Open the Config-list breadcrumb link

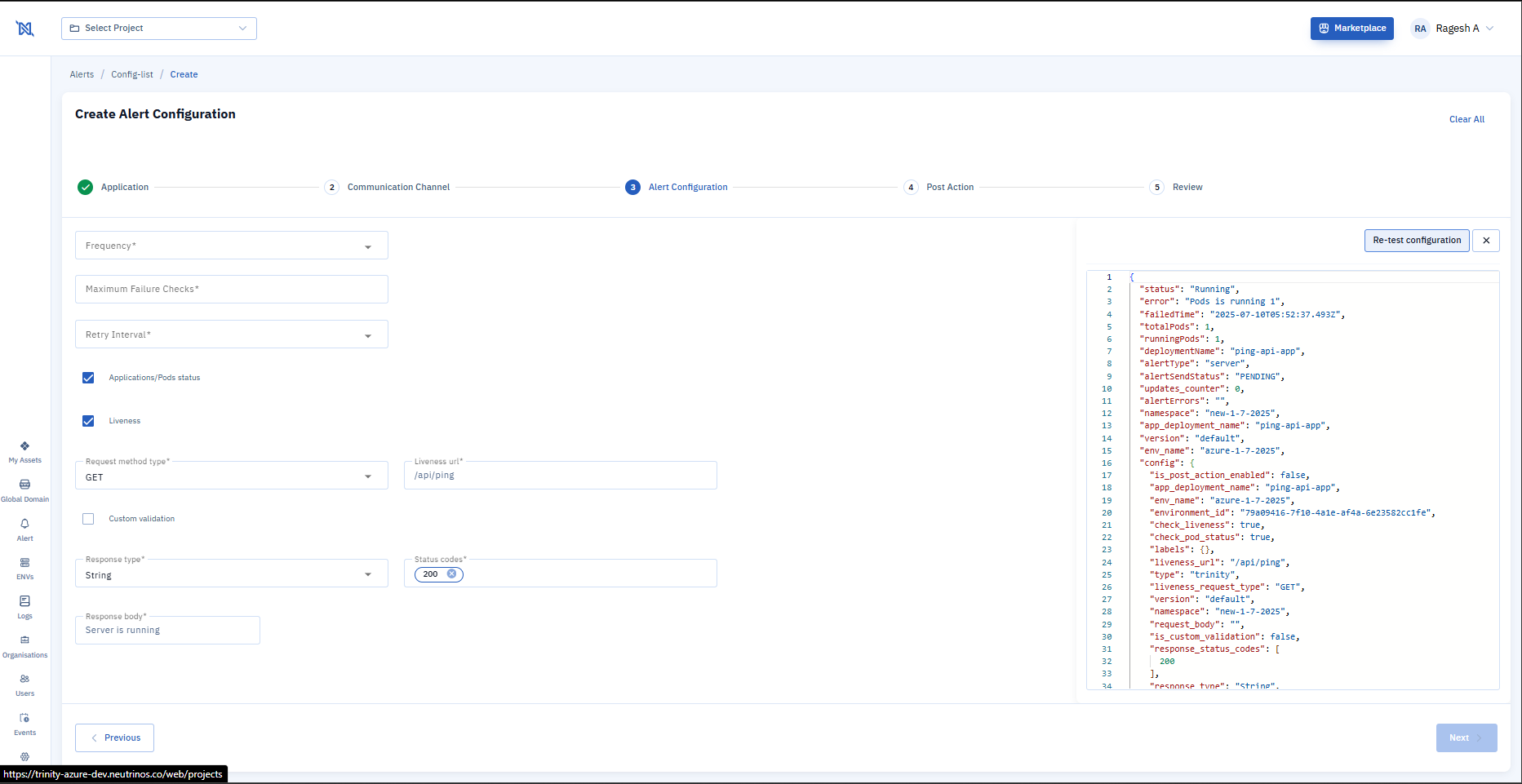click(x=132, y=74)
